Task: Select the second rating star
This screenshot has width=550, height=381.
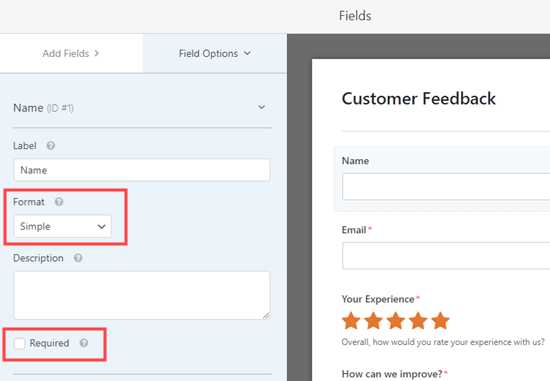Action: click(374, 321)
